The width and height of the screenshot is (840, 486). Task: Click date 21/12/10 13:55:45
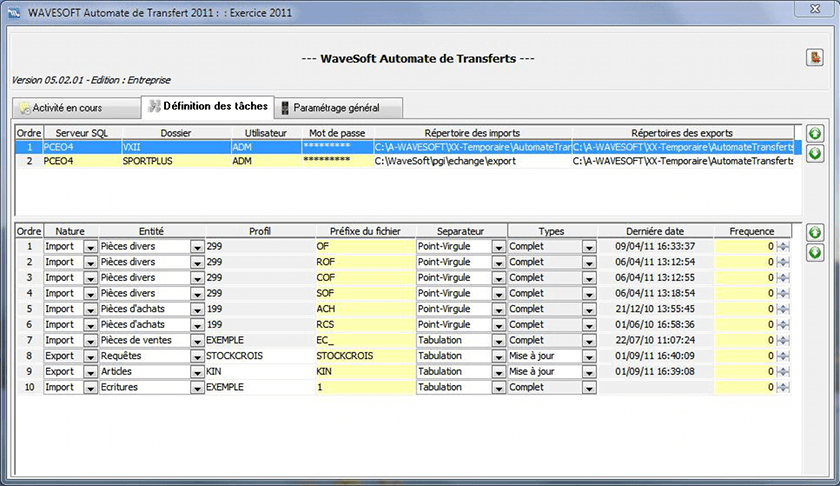click(x=655, y=309)
